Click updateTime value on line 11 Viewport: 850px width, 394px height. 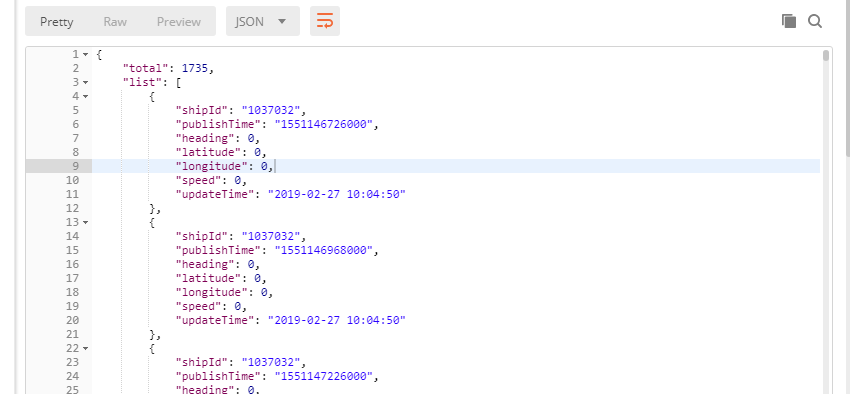click(337, 195)
